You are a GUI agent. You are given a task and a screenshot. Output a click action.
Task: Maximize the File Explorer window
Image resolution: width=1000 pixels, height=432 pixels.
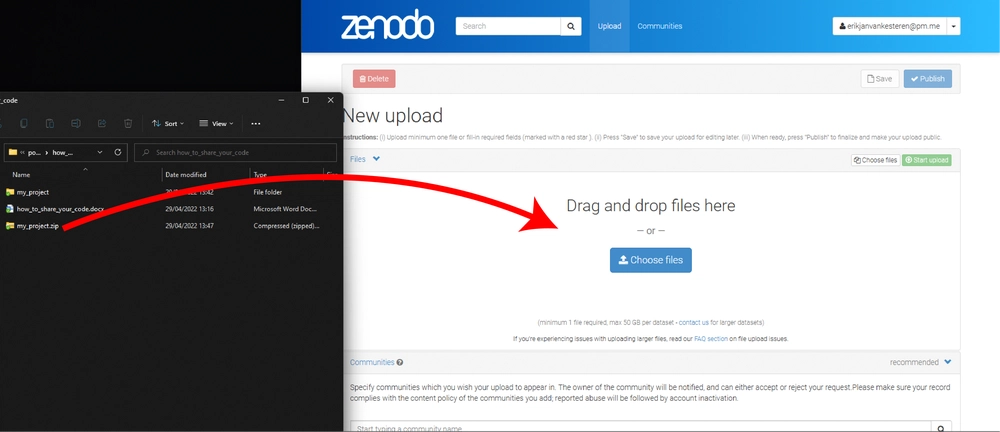click(x=305, y=100)
